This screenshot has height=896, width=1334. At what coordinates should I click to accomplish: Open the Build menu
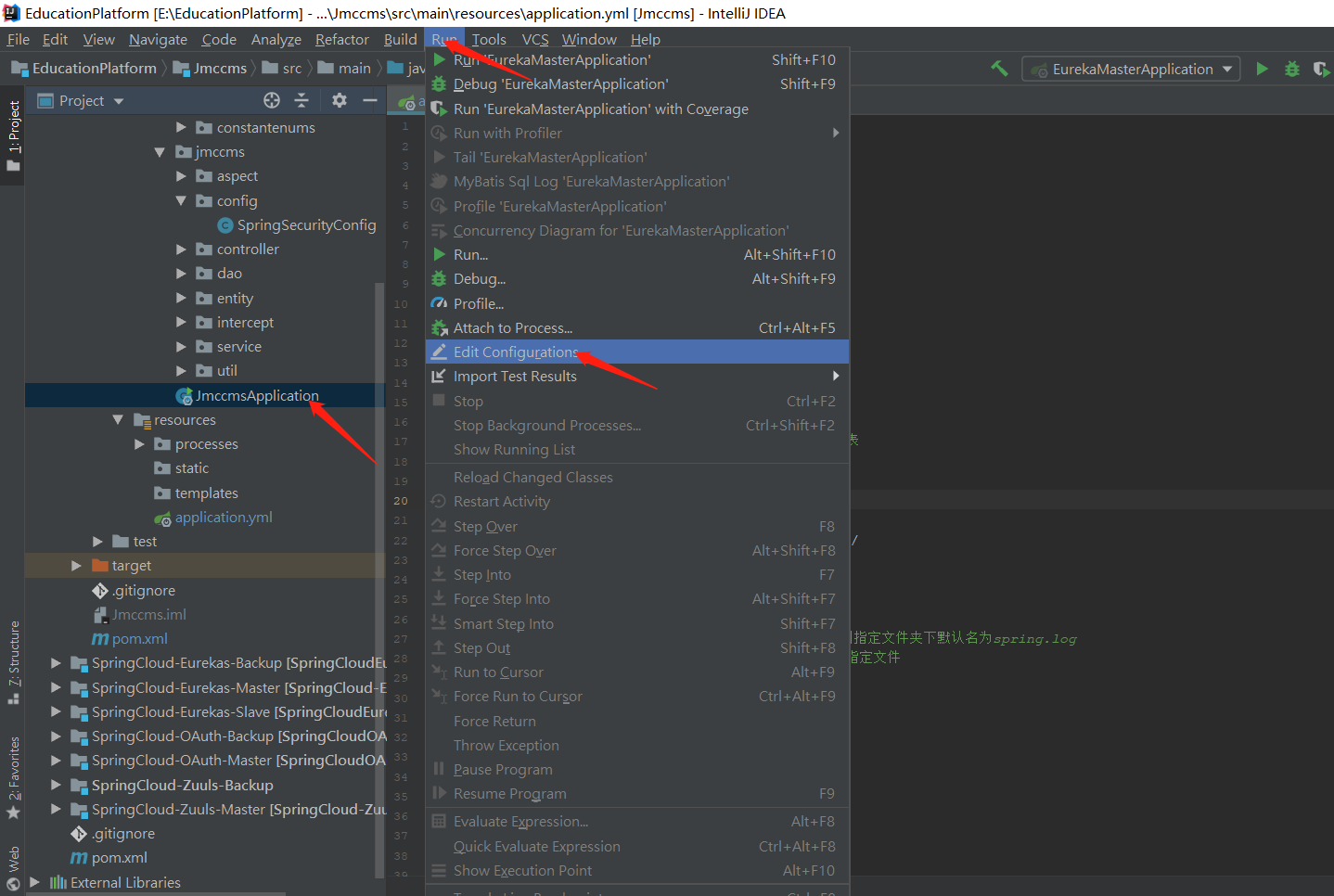(x=400, y=39)
